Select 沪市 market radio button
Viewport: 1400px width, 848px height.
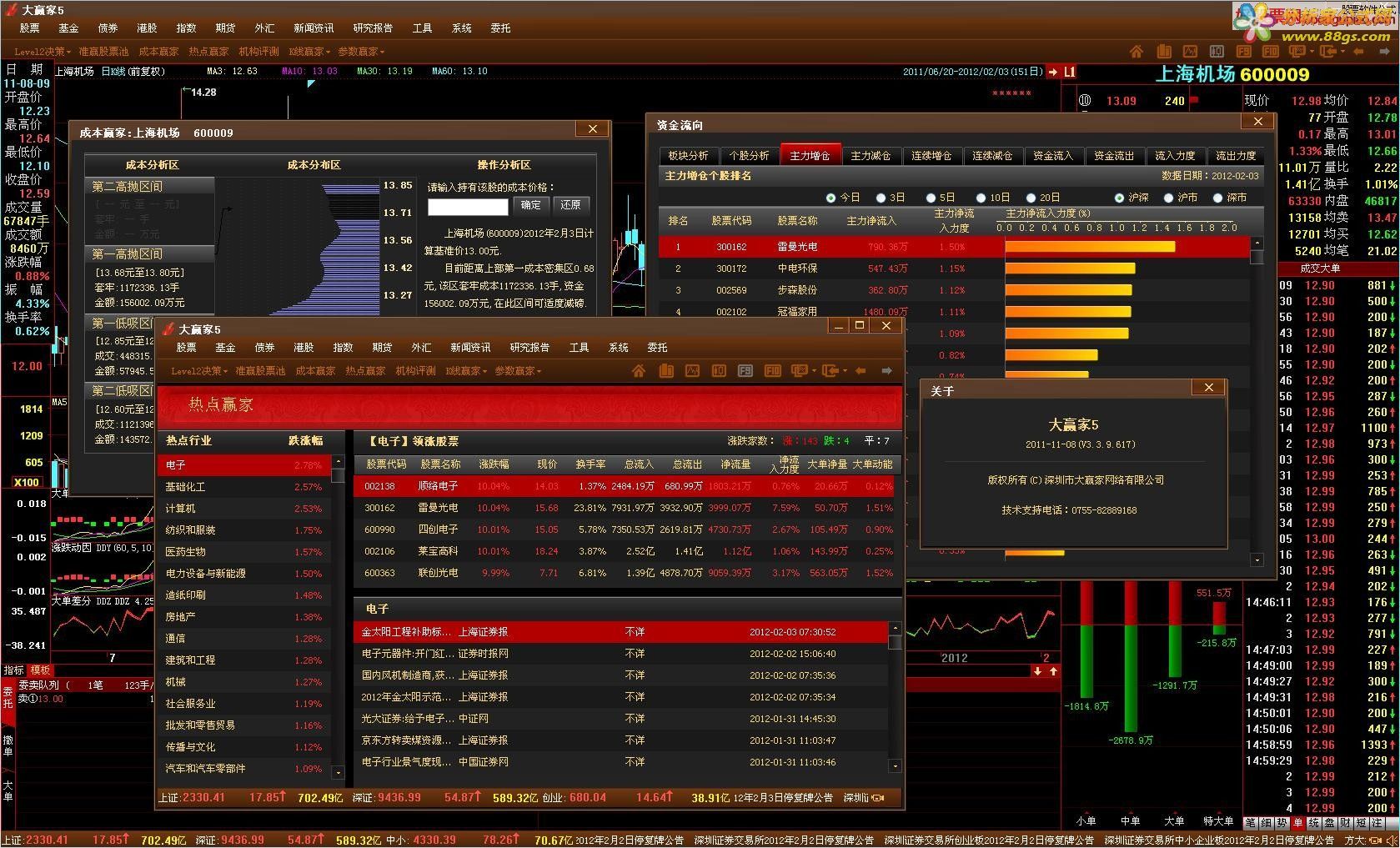1168,198
